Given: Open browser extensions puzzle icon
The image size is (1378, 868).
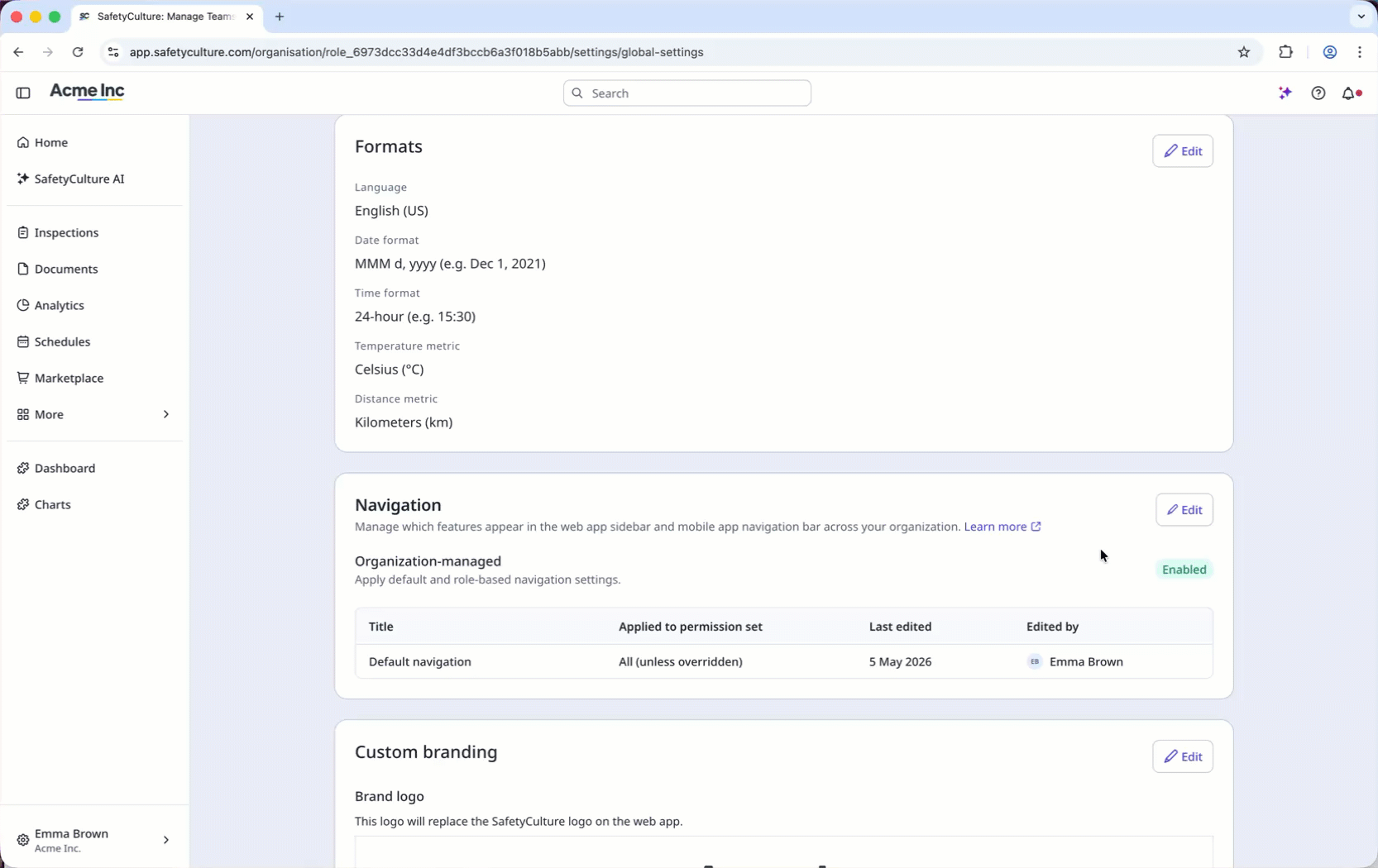Looking at the screenshot, I should tap(1285, 52).
